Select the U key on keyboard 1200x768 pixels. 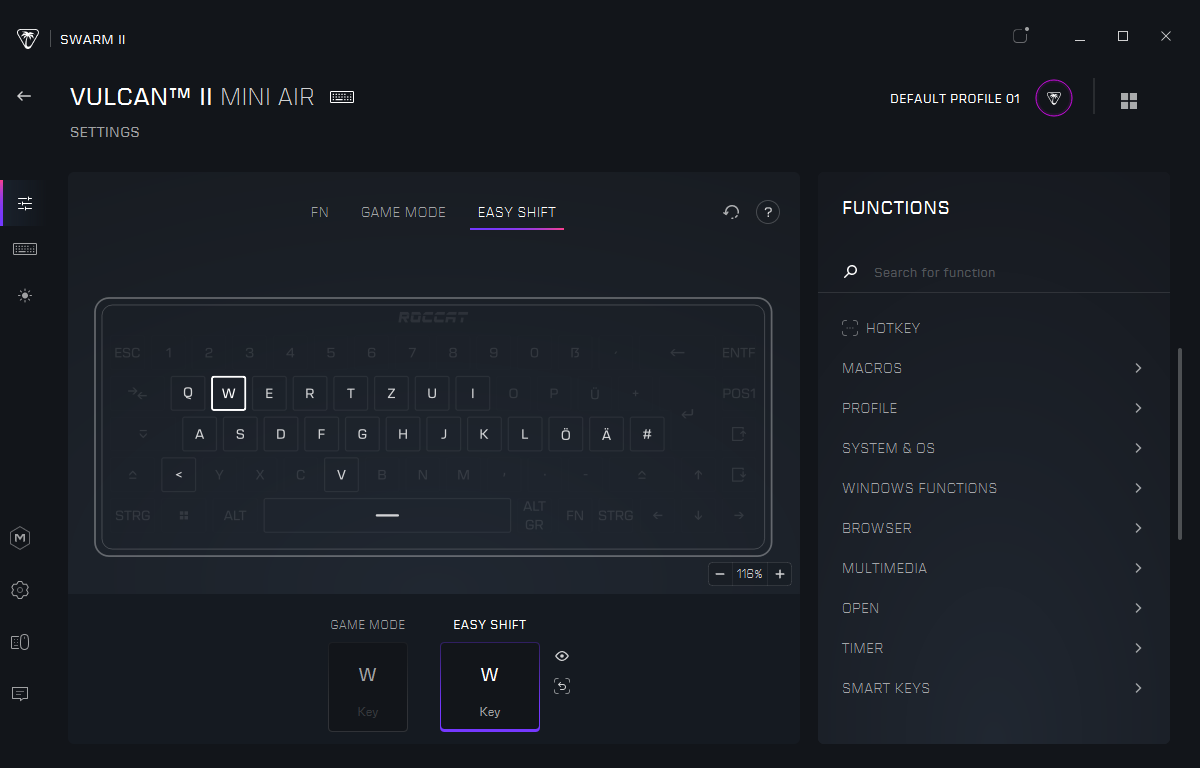(432, 393)
